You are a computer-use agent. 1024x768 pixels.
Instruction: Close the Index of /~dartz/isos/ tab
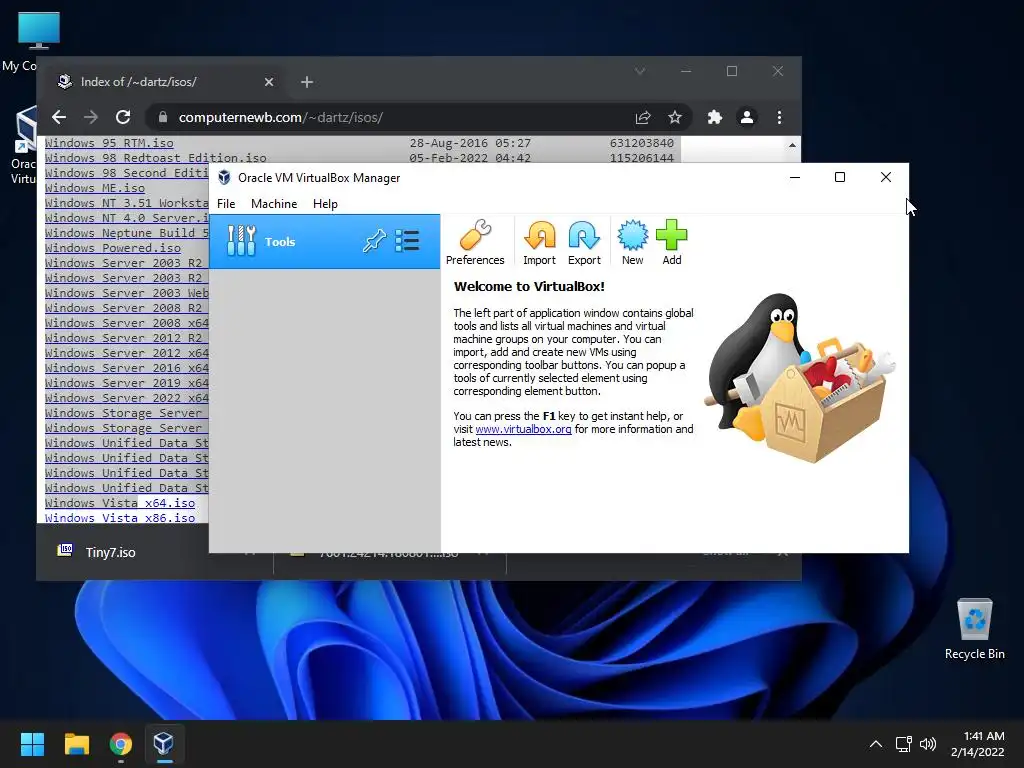tap(268, 82)
